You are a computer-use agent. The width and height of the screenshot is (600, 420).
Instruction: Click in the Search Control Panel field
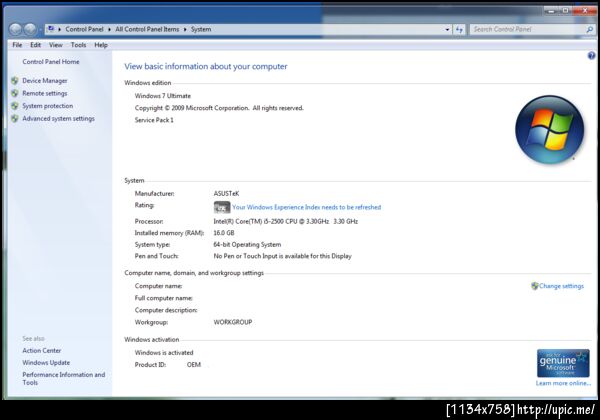click(528, 29)
